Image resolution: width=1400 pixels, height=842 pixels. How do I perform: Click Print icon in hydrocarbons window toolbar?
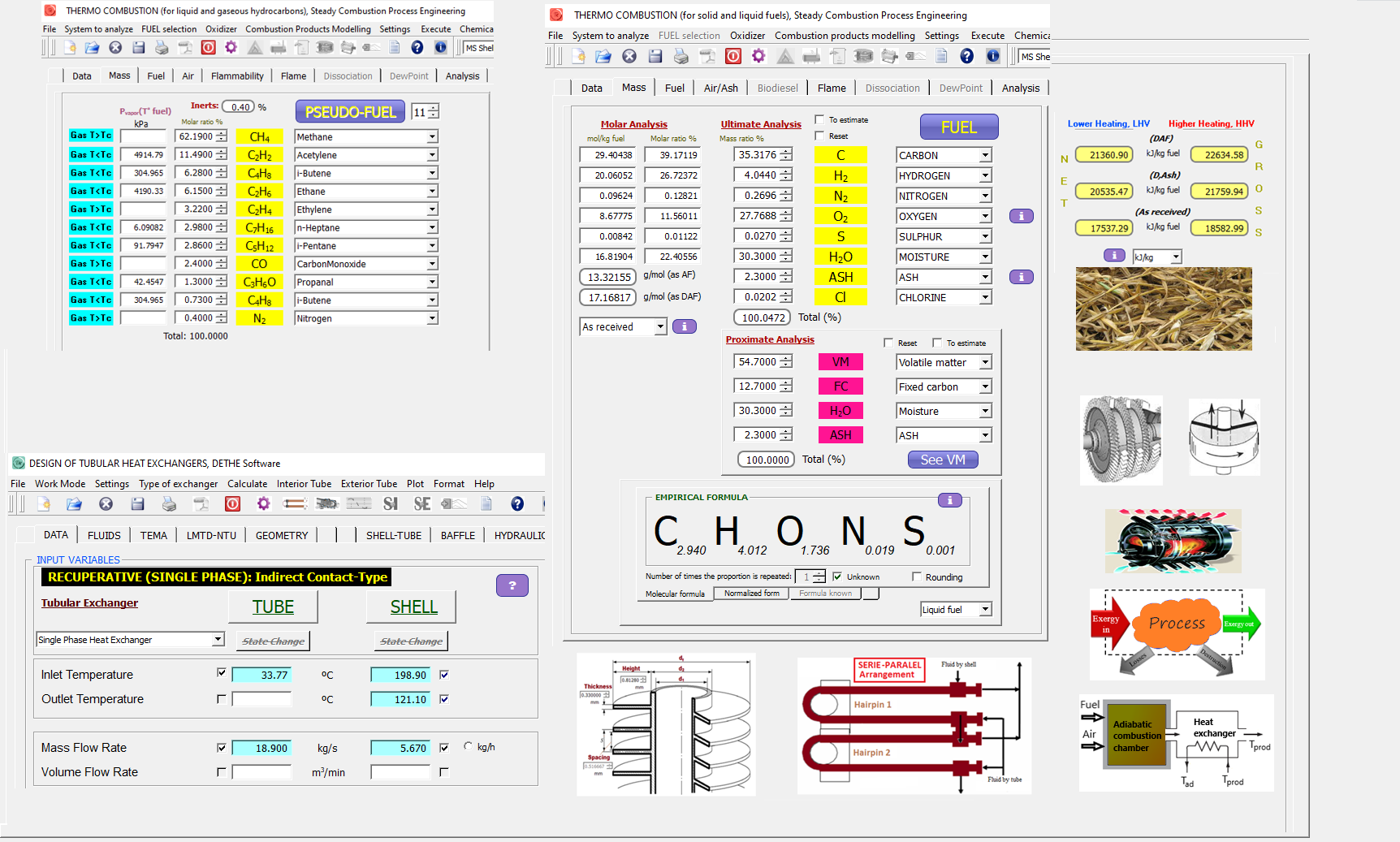pos(162,48)
